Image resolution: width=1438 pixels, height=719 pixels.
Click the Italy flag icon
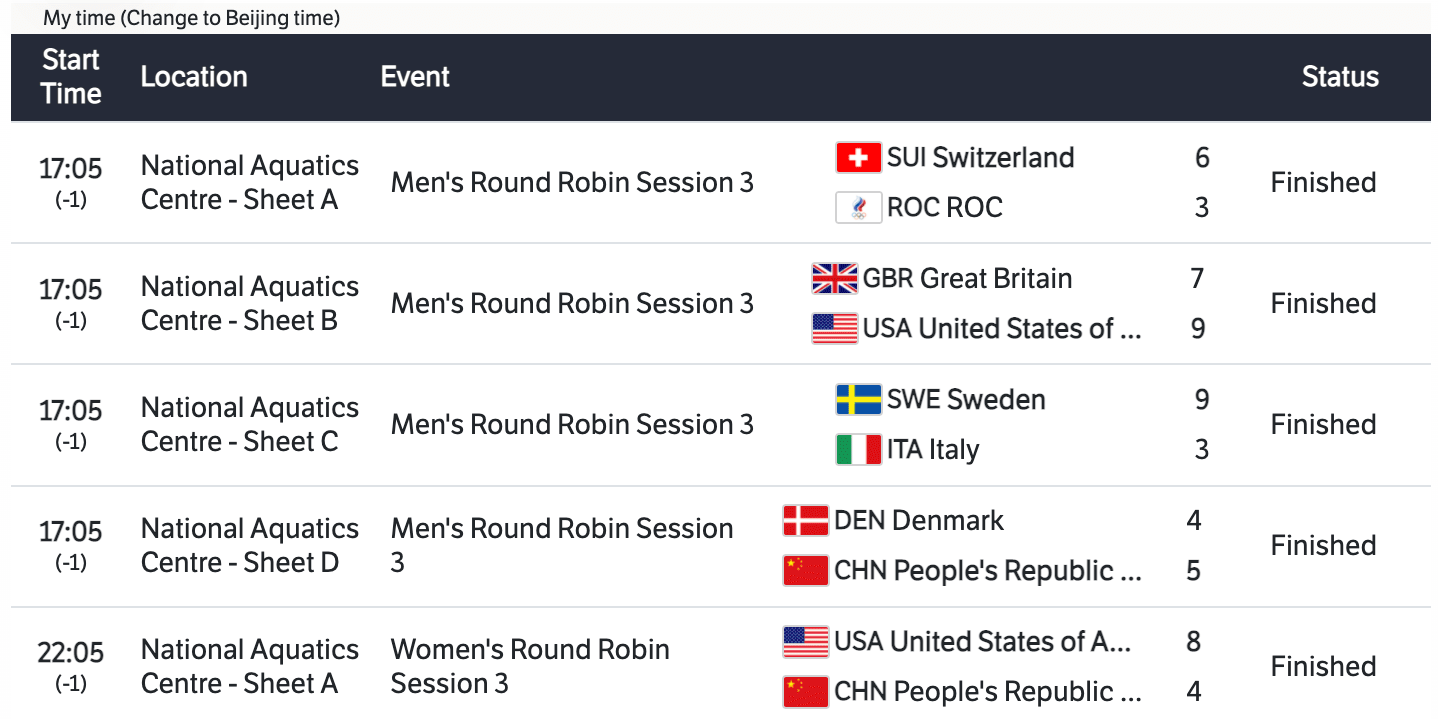pyautogui.click(x=858, y=450)
